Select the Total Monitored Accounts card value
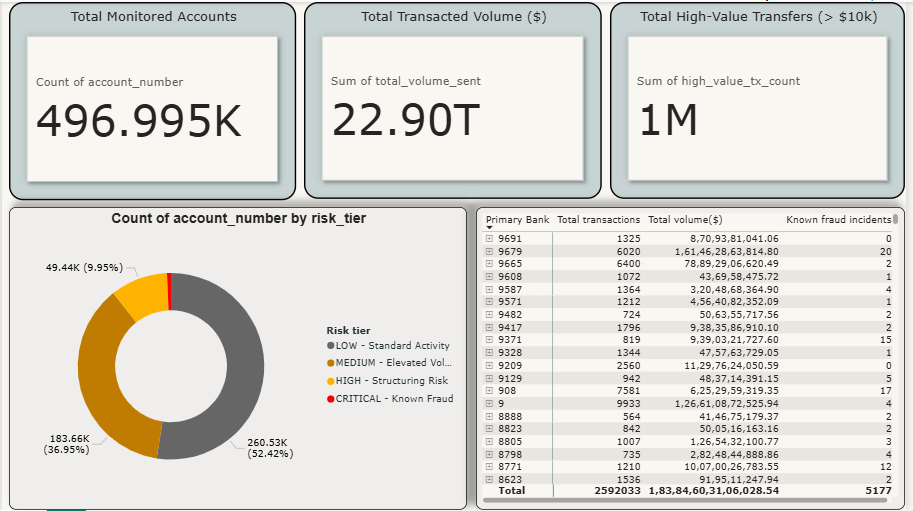 point(139,121)
